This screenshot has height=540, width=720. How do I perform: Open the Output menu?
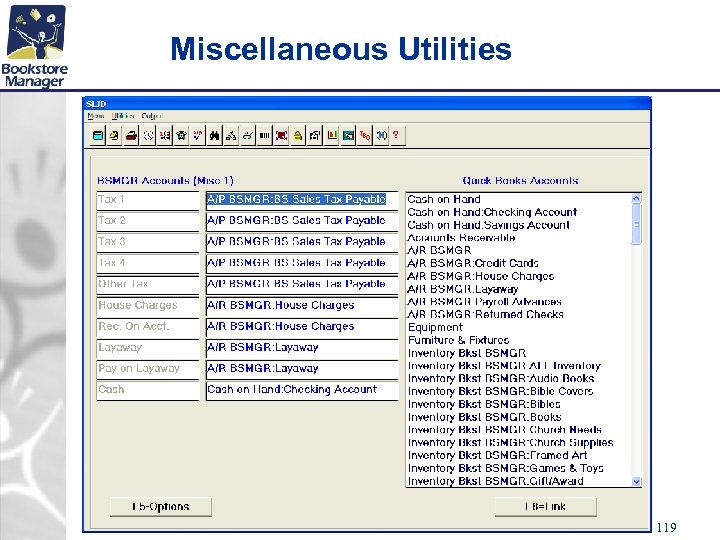tap(152, 116)
